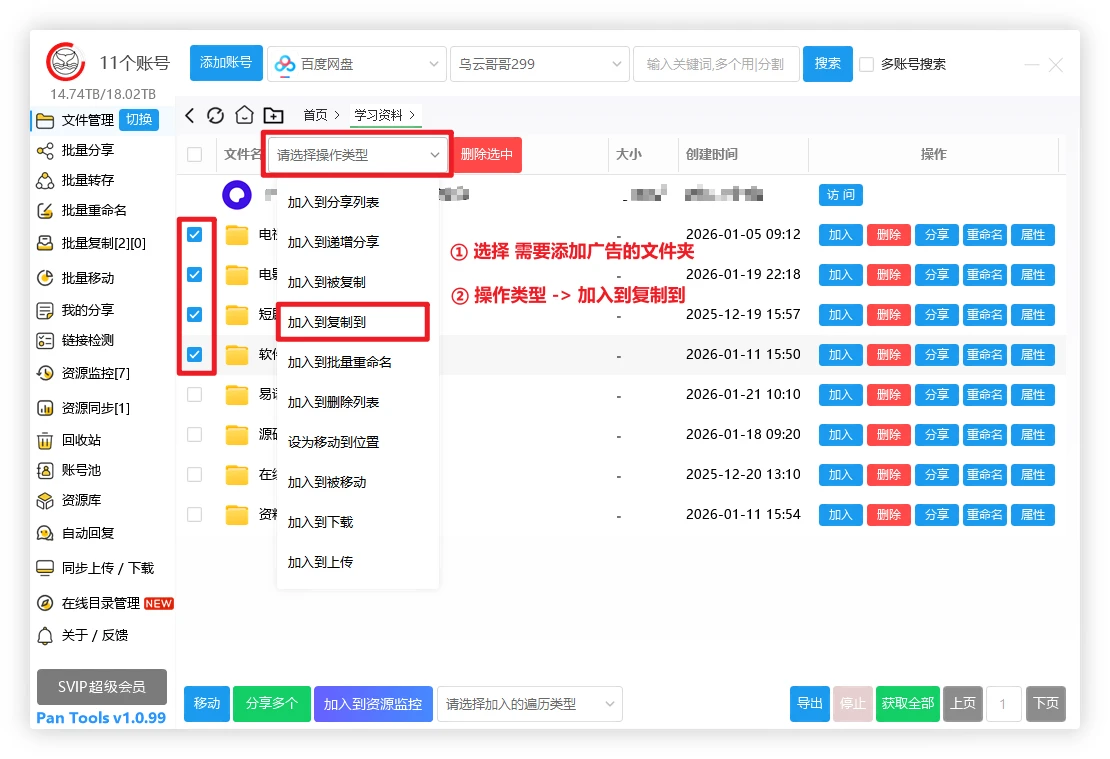This screenshot has height=759, width=1110.
Task: Click the red 删除选中 button
Action: click(487, 154)
